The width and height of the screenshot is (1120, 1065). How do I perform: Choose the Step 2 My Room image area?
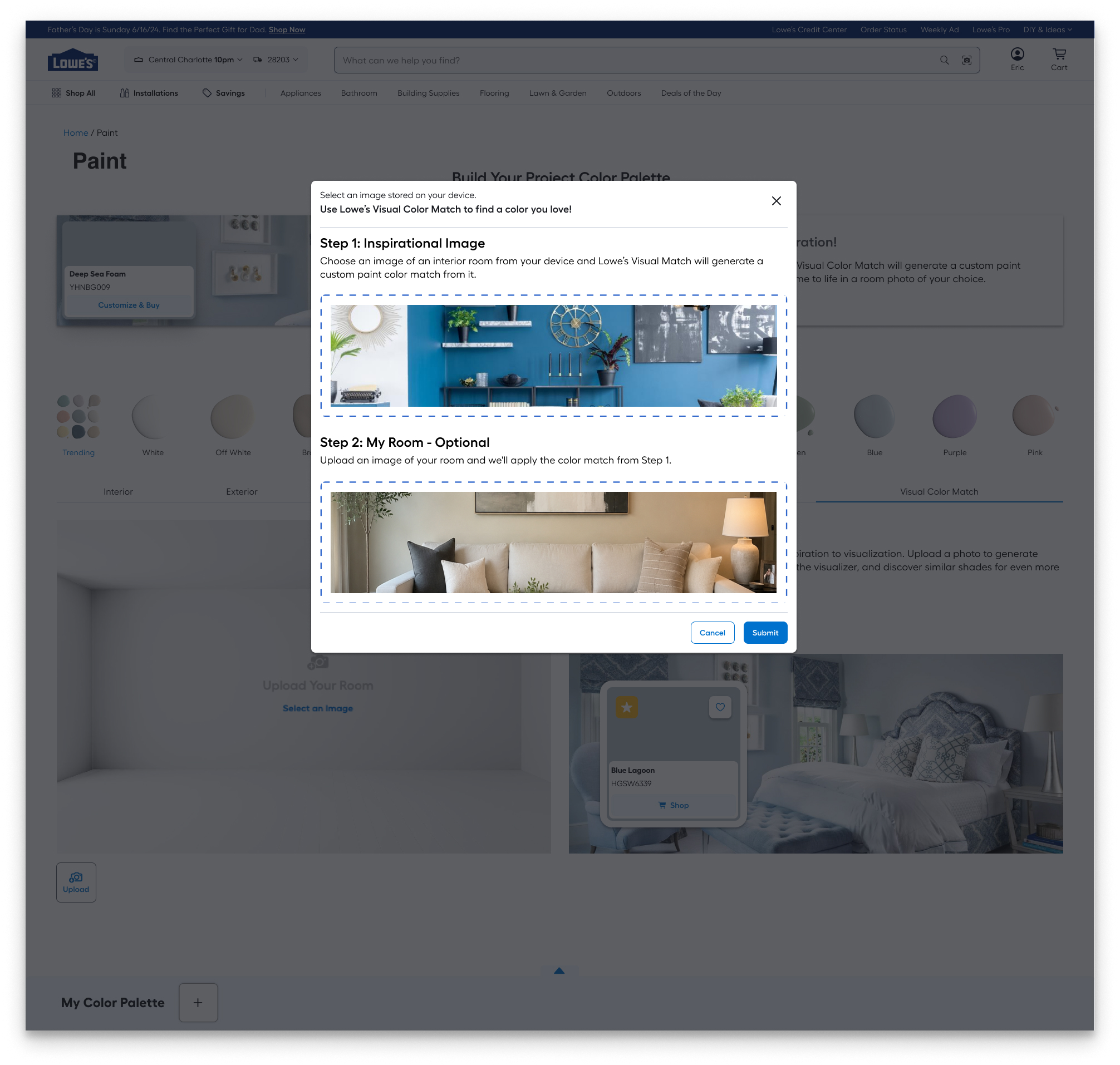(x=554, y=543)
